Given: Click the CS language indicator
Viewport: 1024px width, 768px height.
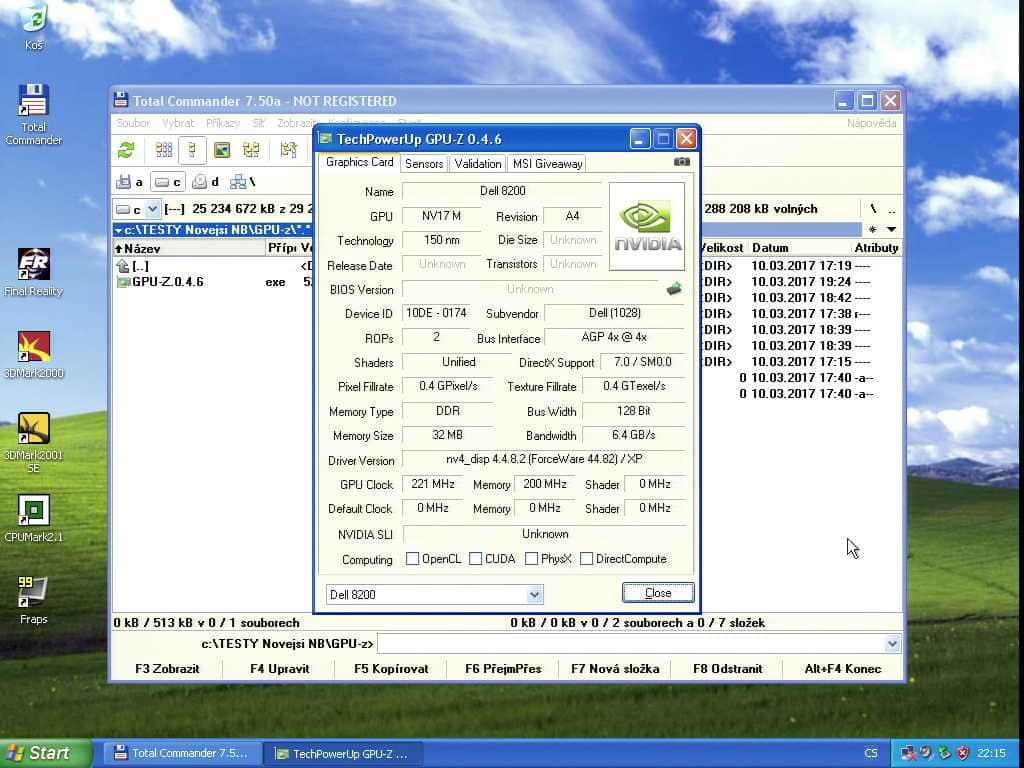Looking at the screenshot, I should [x=871, y=753].
